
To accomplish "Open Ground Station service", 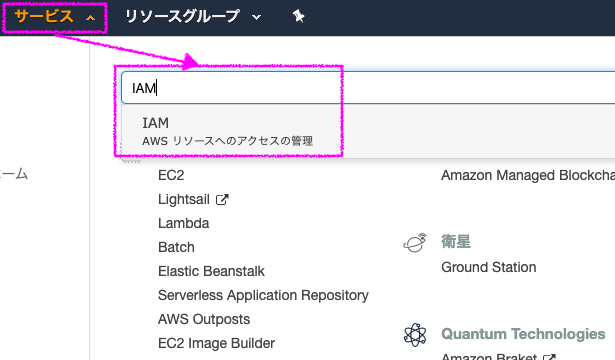I will (x=489, y=267).
